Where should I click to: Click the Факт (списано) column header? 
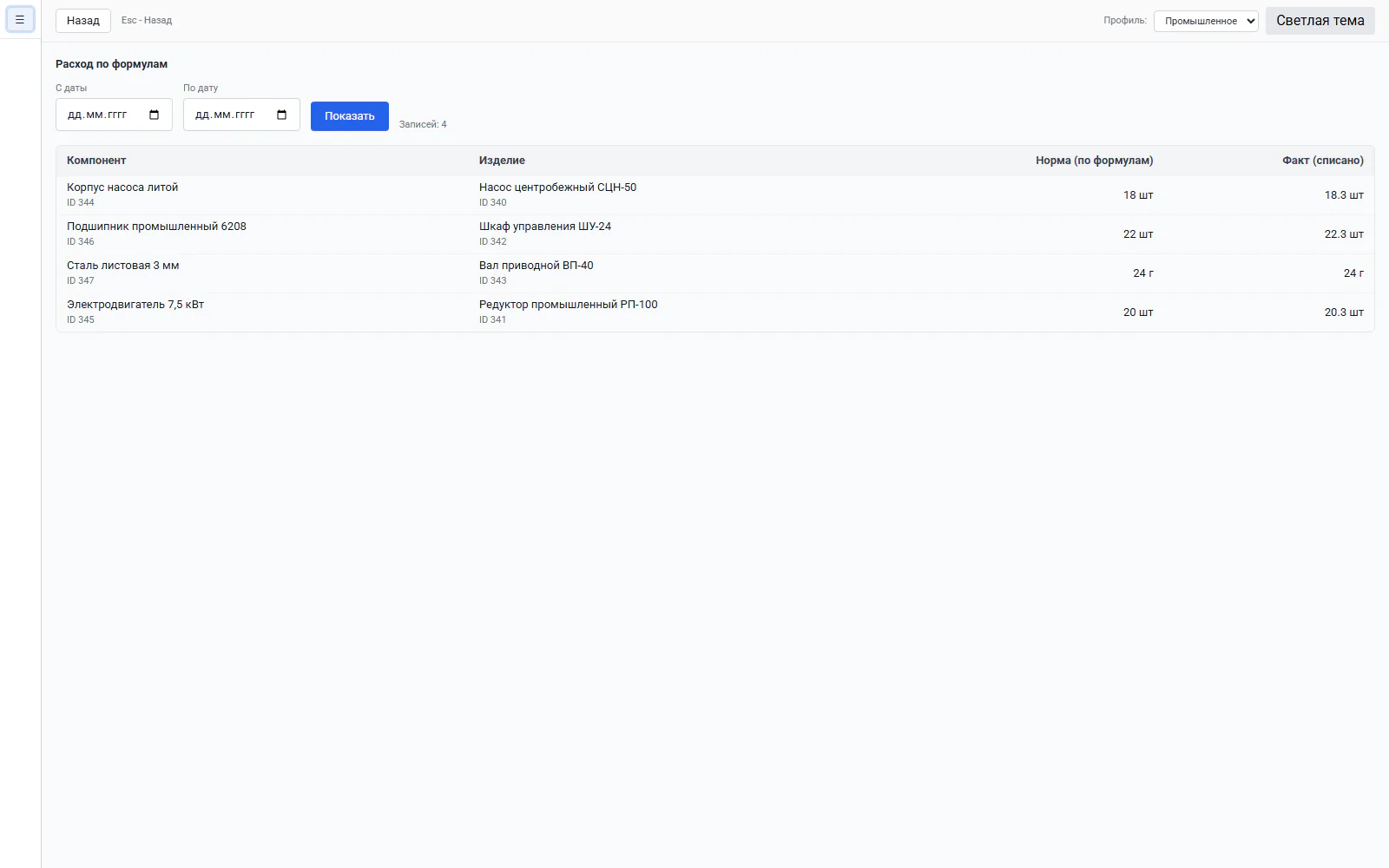click(1323, 161)
